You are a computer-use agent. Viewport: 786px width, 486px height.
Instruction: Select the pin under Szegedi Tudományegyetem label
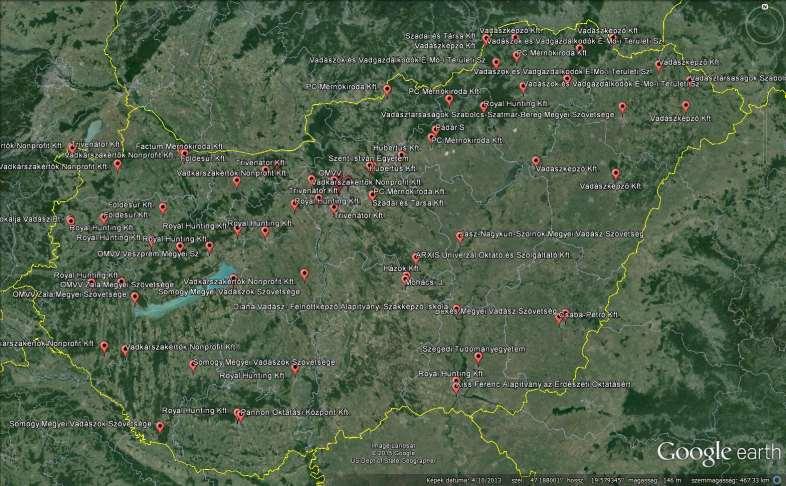coord(478,357)
